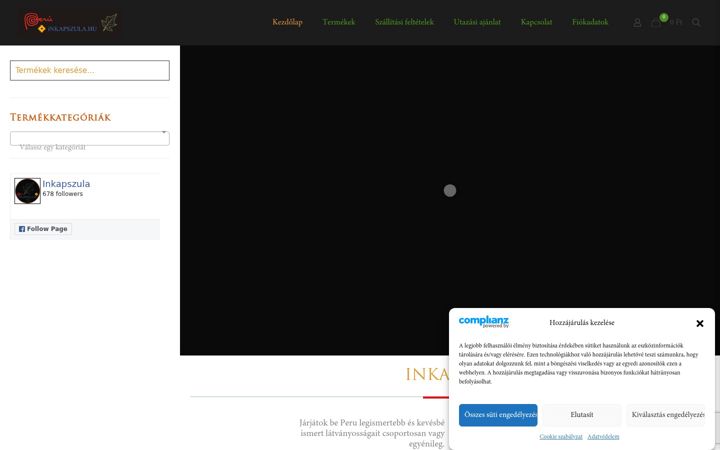Expand the product category dropdown
The height and width of the screenshot is (450, 720).
point(90,138)
